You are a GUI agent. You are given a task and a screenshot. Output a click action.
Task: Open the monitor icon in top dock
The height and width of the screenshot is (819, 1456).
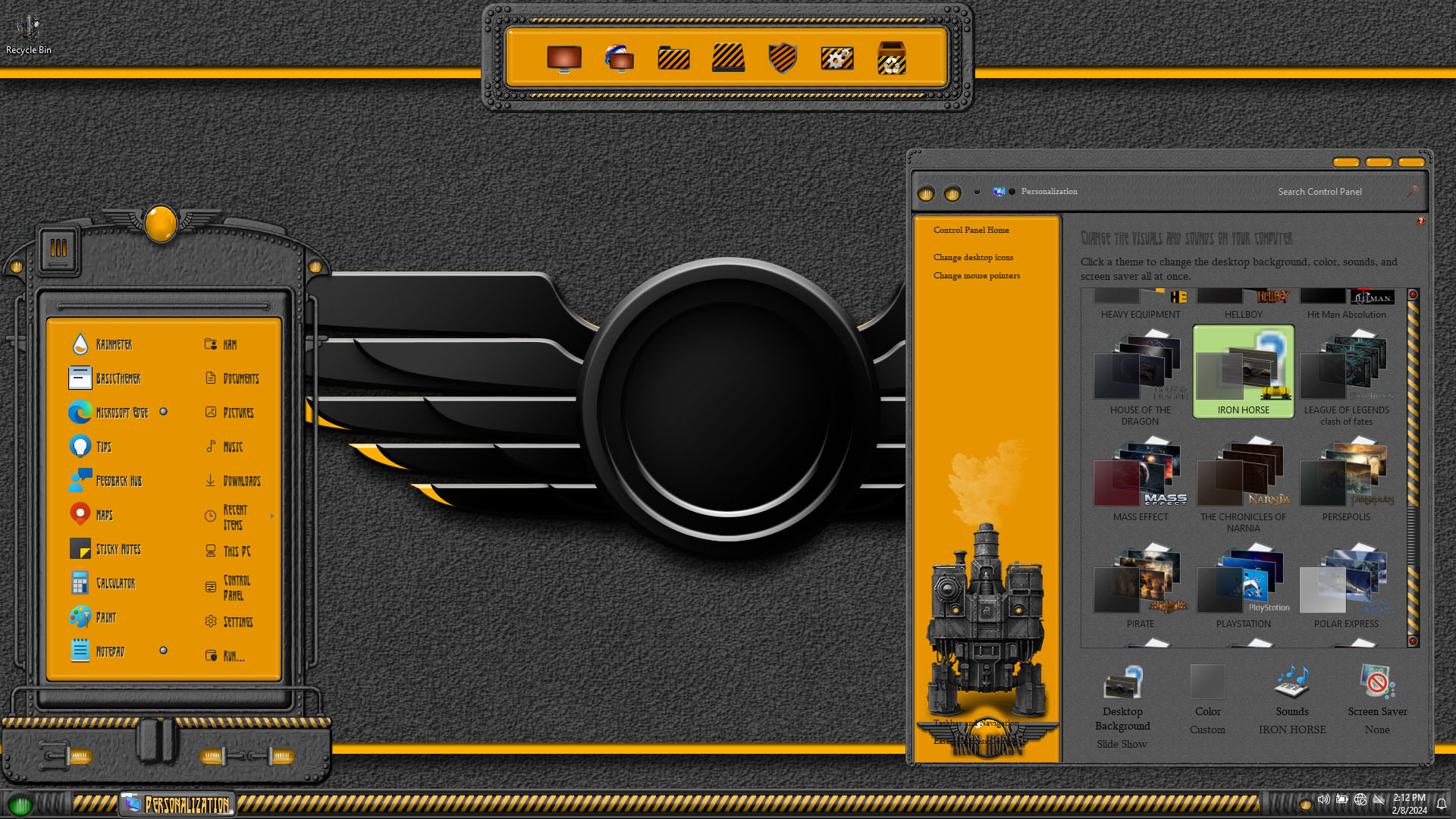click(563, 58)
